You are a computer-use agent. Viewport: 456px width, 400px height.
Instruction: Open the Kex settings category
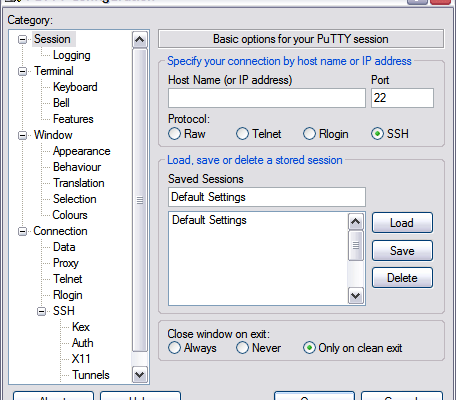(81, 327)
